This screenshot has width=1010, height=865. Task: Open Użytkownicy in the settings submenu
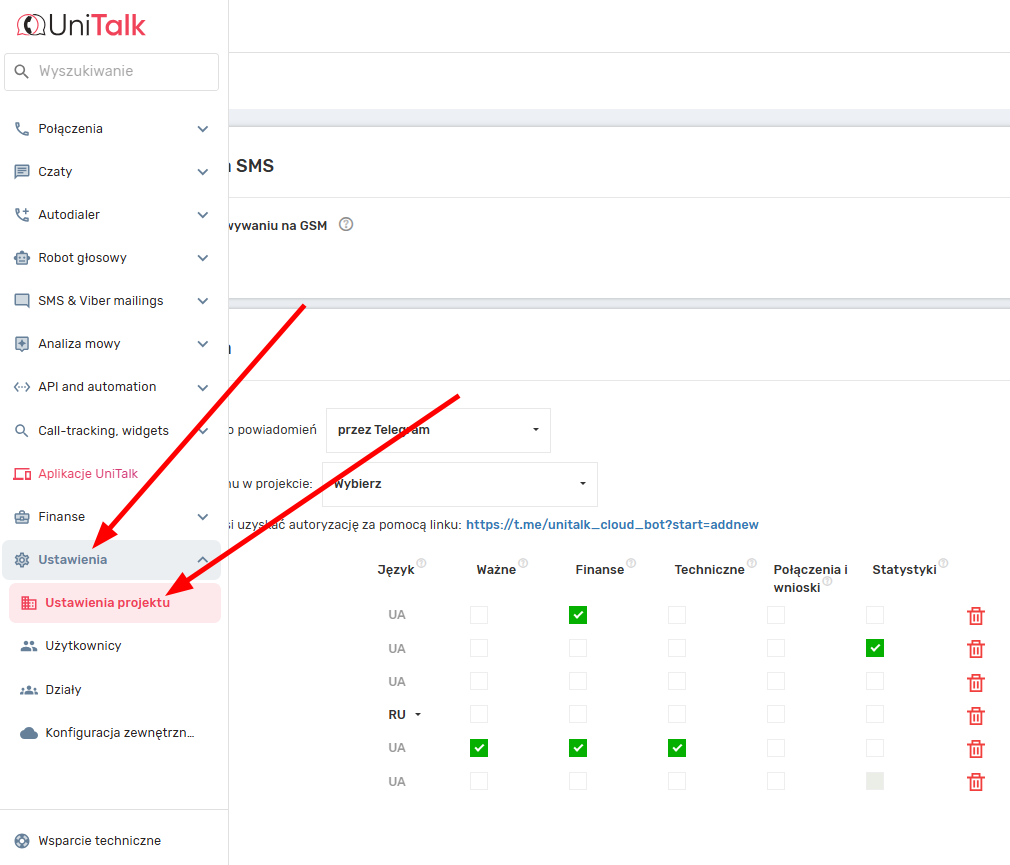83,646
